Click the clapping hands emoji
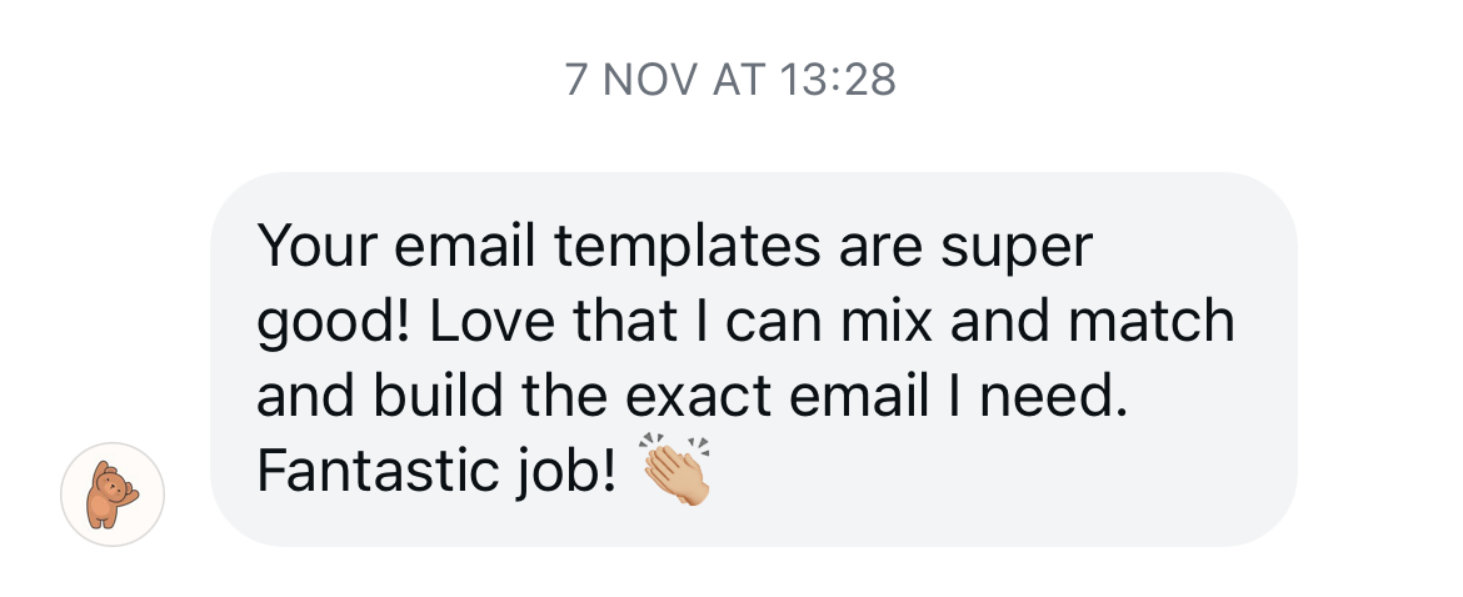Image resolution: width=1463 pixels, height=597 pixels. tap(677, 471)
